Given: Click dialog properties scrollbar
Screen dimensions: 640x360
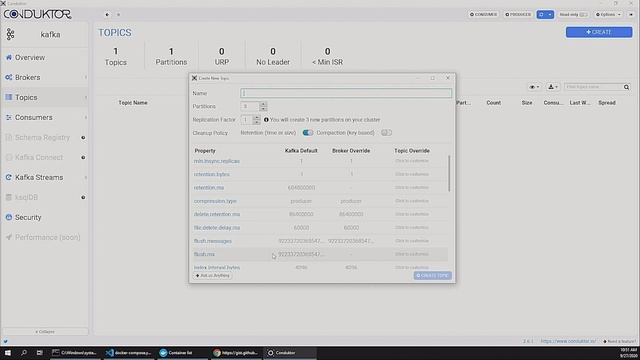Looking at the screenshot, I should [449, 173].
